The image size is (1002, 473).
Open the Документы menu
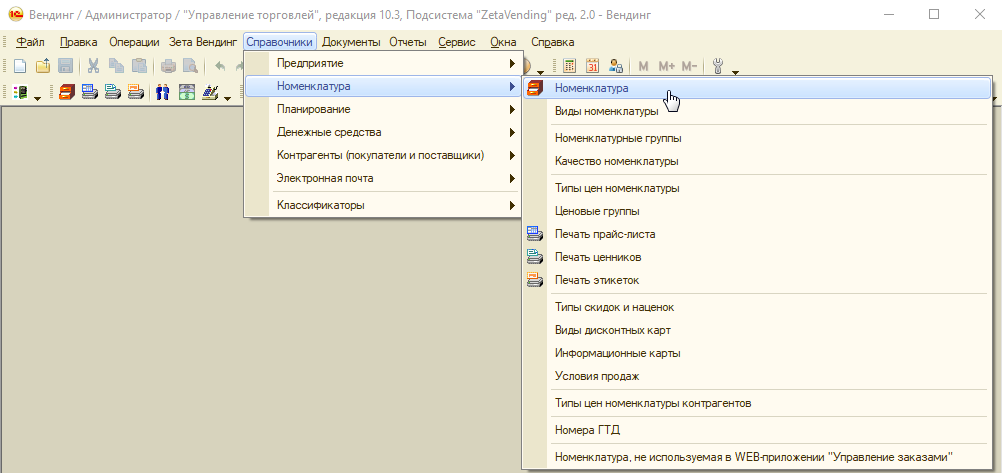point(351,42)
